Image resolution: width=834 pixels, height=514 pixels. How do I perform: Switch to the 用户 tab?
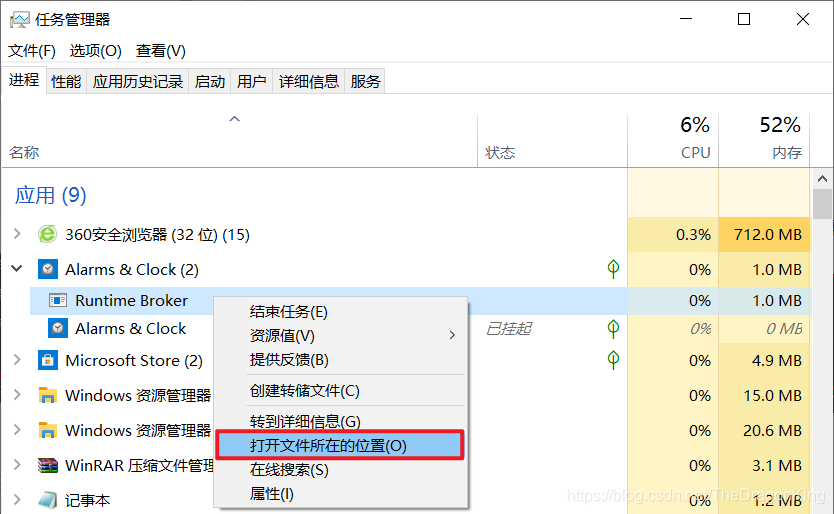point(252,82)
